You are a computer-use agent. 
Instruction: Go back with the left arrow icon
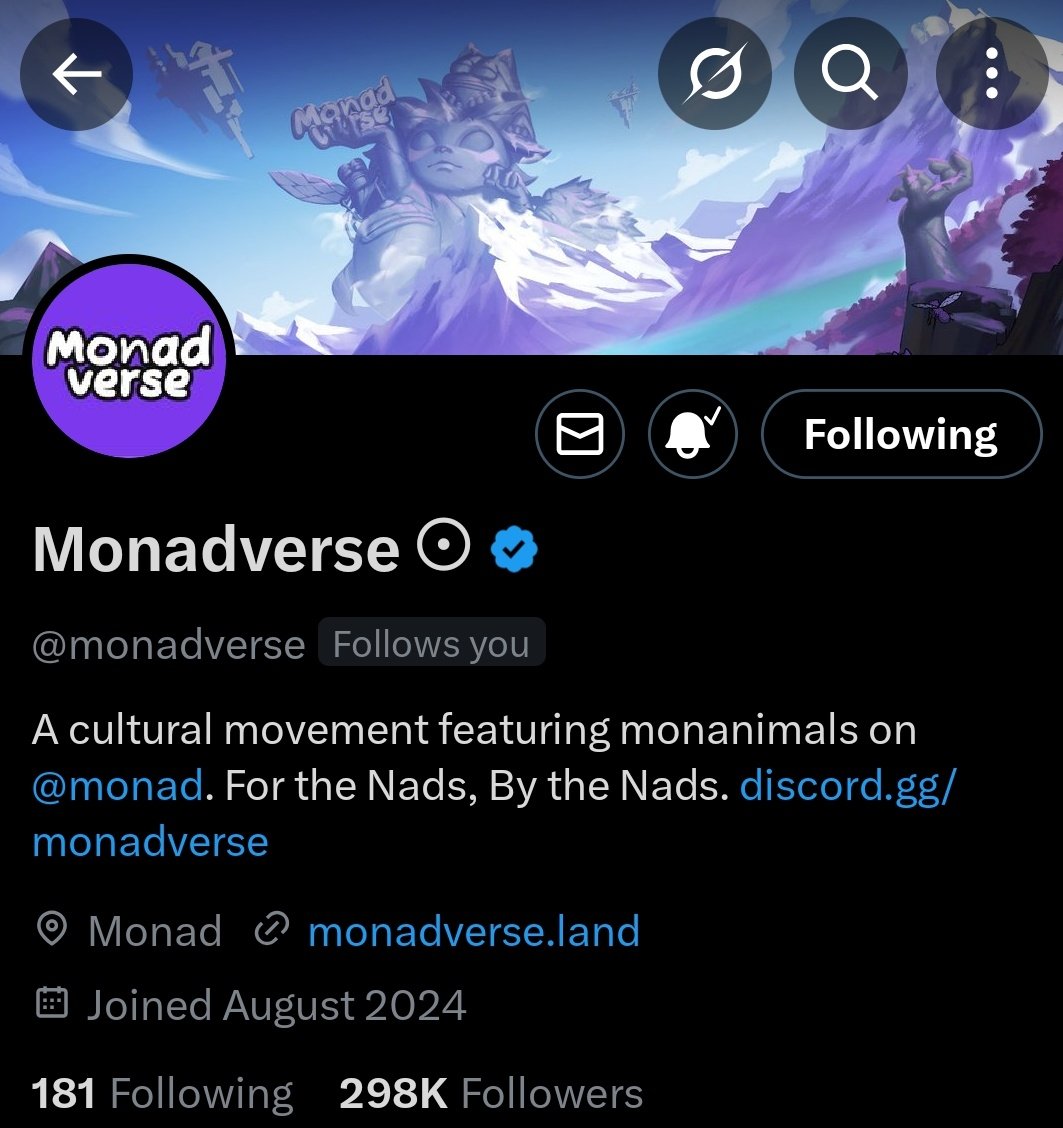click(x=76, y=73)
